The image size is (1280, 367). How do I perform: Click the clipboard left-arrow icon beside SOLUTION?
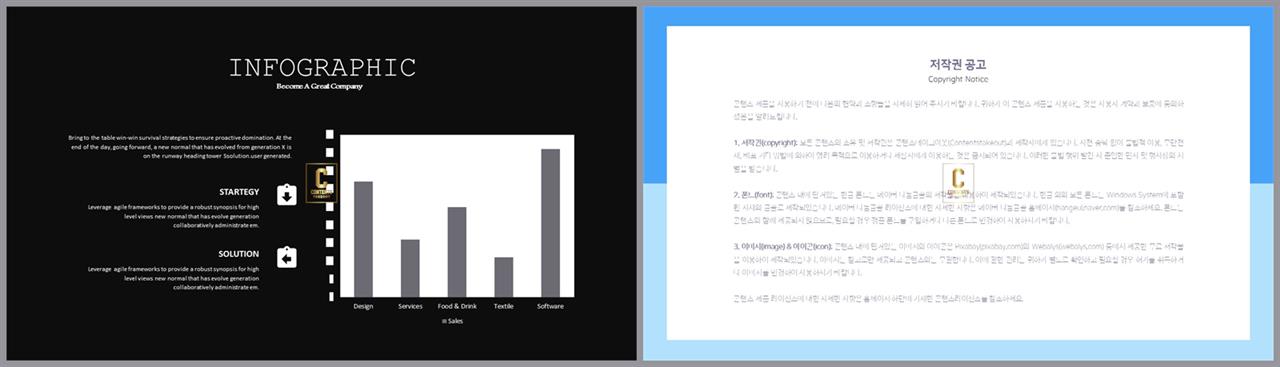(286, 258)
